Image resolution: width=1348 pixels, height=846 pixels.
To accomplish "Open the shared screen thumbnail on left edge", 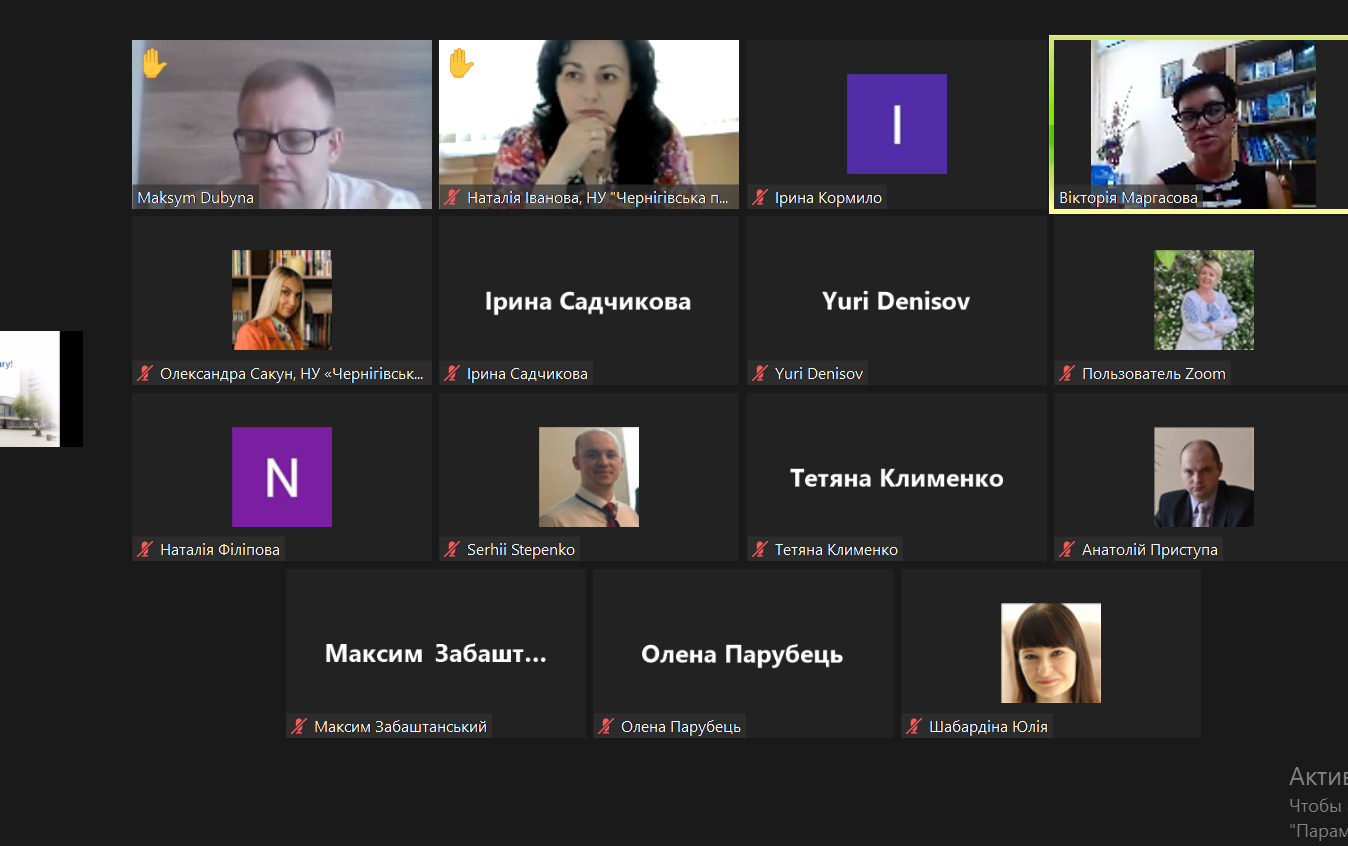I will [x=41, y=389].
